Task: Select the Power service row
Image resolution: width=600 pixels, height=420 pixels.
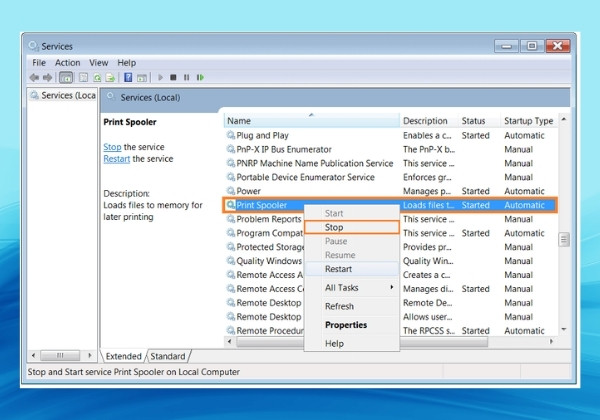Action: point(390,190)
